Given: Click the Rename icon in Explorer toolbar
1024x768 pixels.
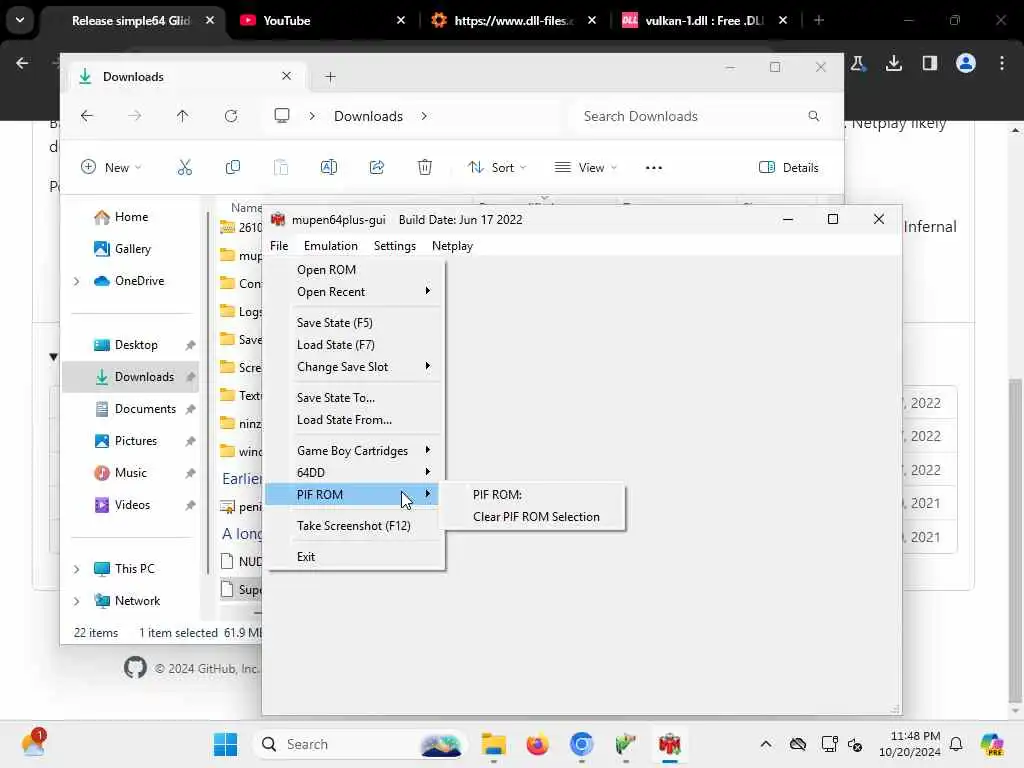Looking at the screenshot, I should click(328, 167).
